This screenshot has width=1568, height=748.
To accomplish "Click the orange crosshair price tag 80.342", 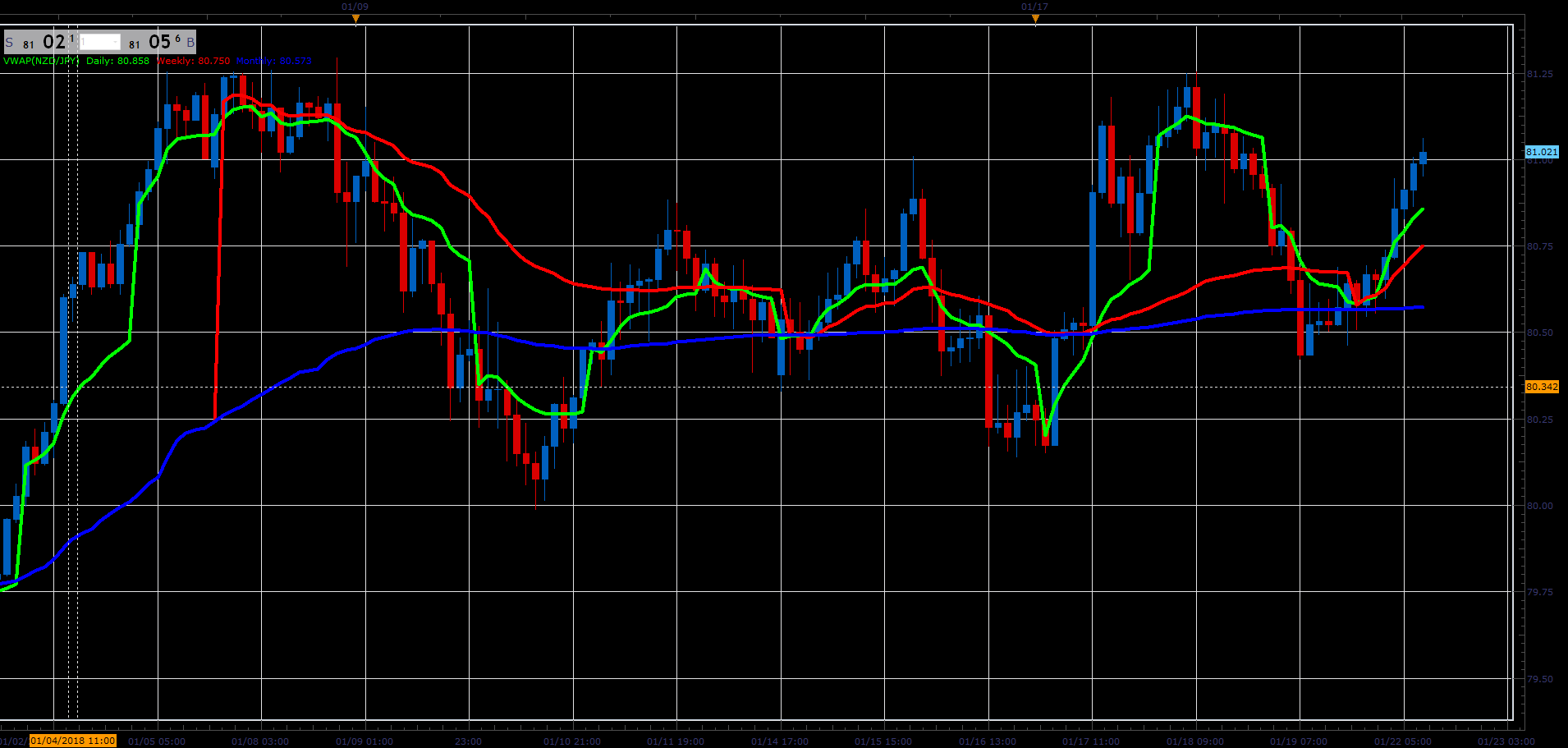I will tap(1542, 387).
